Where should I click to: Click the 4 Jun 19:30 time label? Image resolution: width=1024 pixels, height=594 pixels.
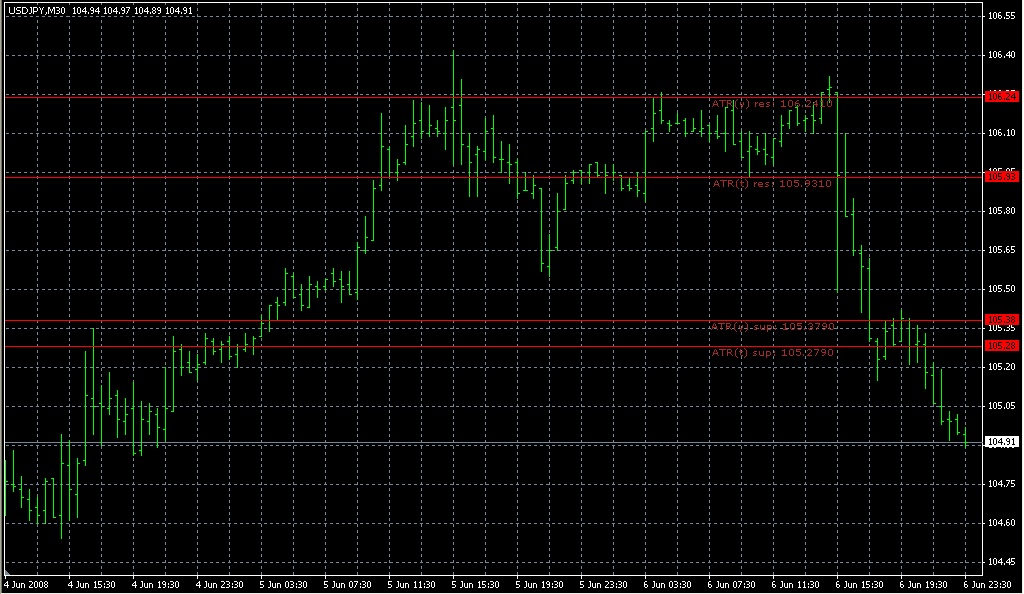coord(155,584)
